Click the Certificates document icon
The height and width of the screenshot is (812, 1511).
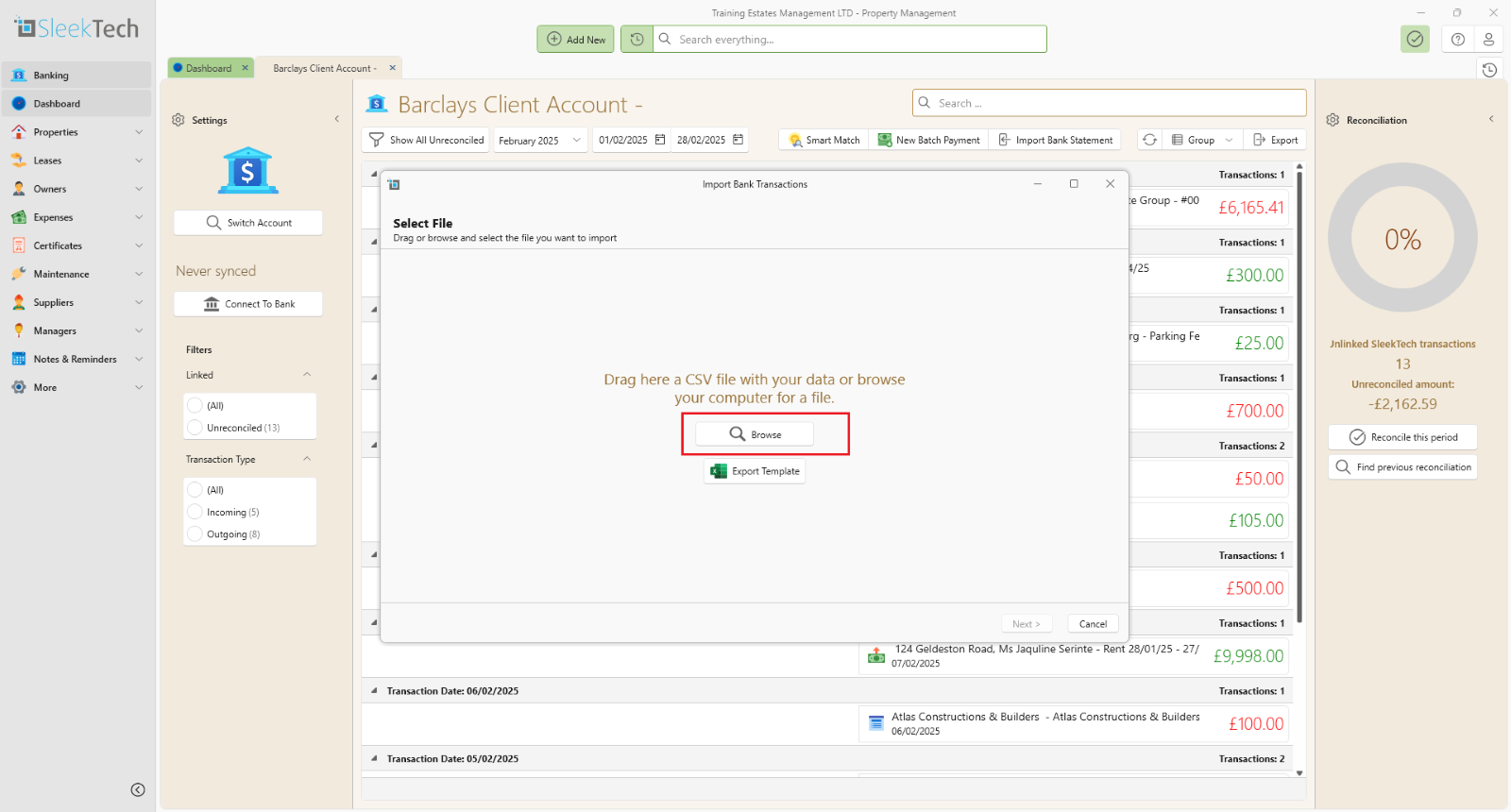point(19,245)
